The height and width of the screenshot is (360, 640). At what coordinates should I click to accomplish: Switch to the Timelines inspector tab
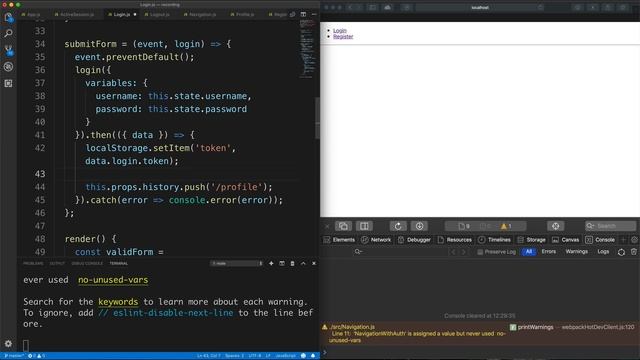pyautogui.click(x=494, y=240)
